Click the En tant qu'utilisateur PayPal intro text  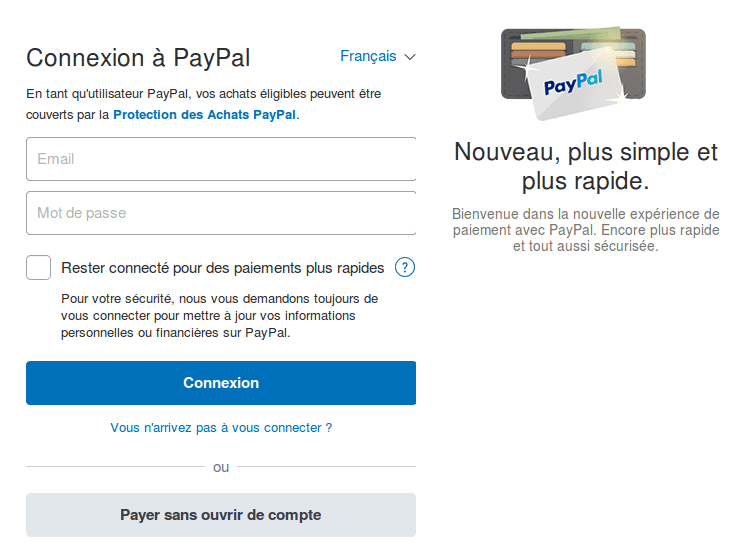pos(203,104)
